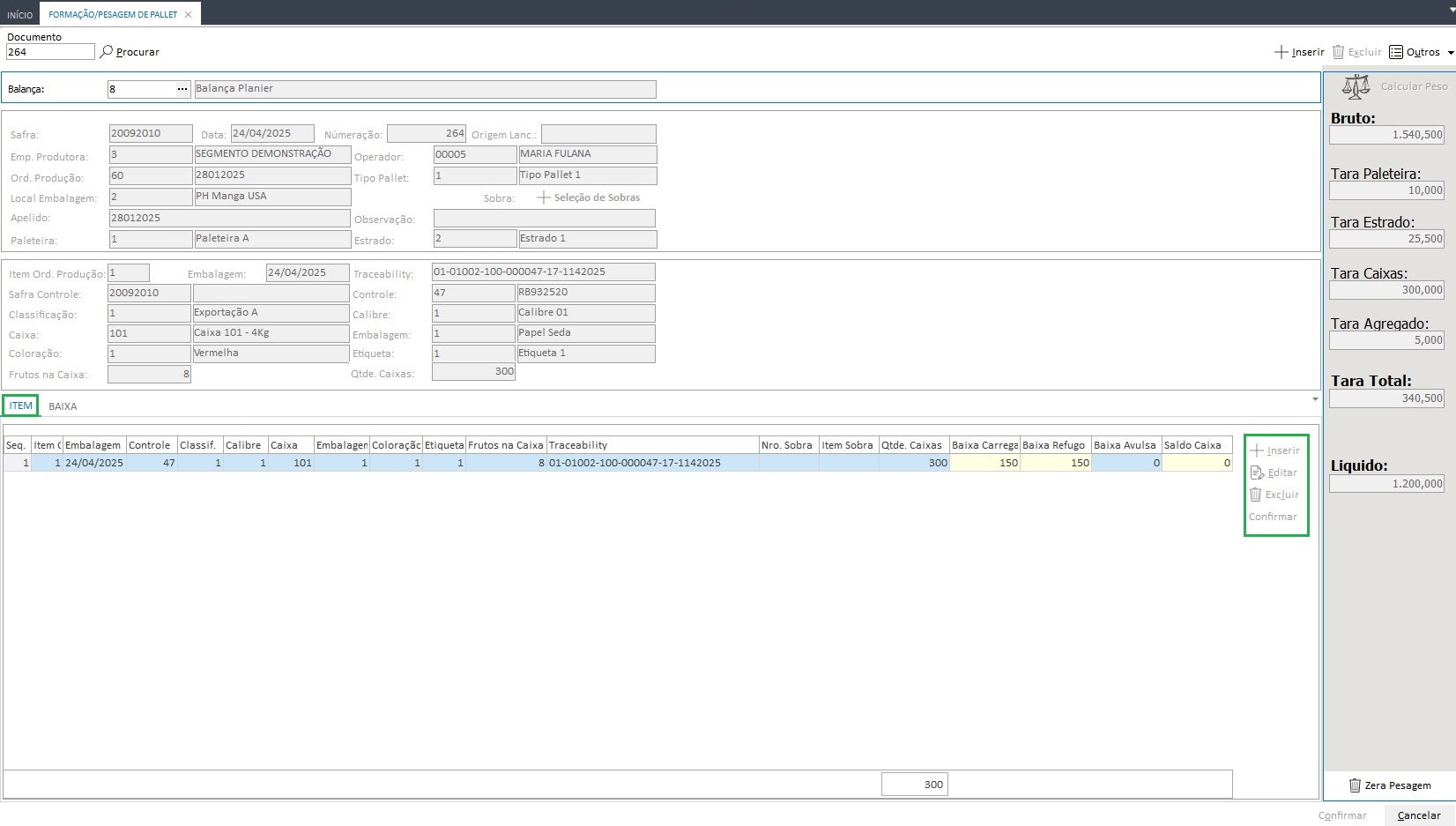Expand the small arrow right of the tab strip
The height and width of the screenshot is (826, 1456).
1315,399
